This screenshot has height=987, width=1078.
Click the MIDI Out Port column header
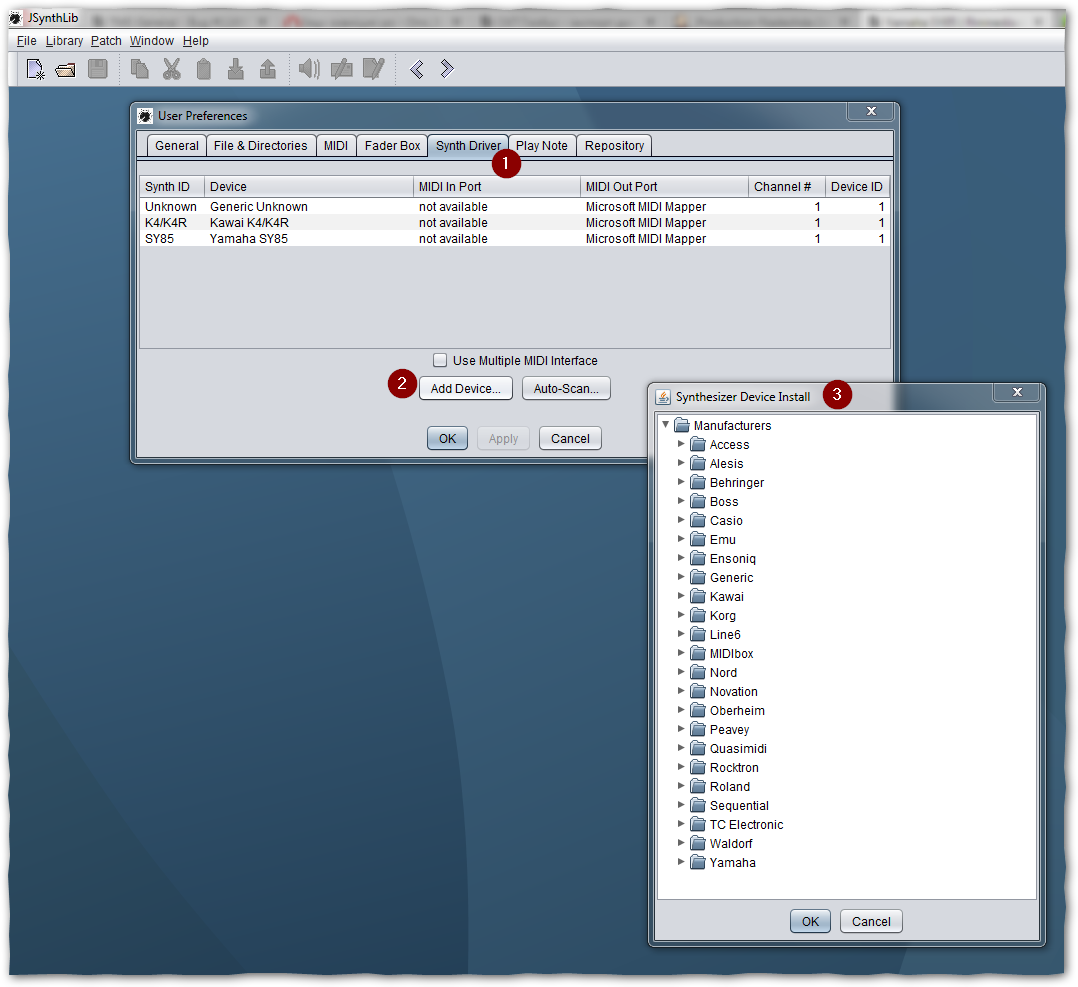663,186
